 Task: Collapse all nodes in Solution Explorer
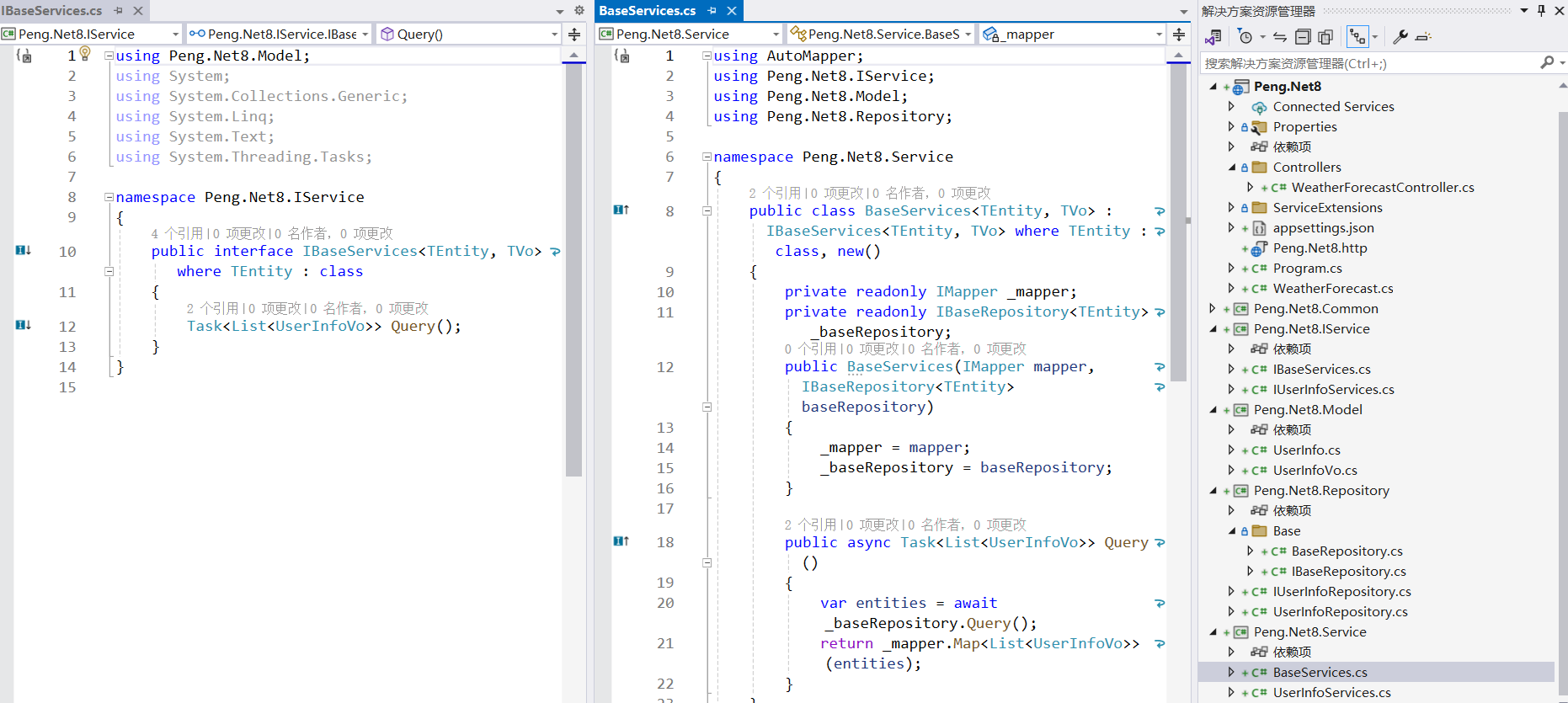(1303, 37)
